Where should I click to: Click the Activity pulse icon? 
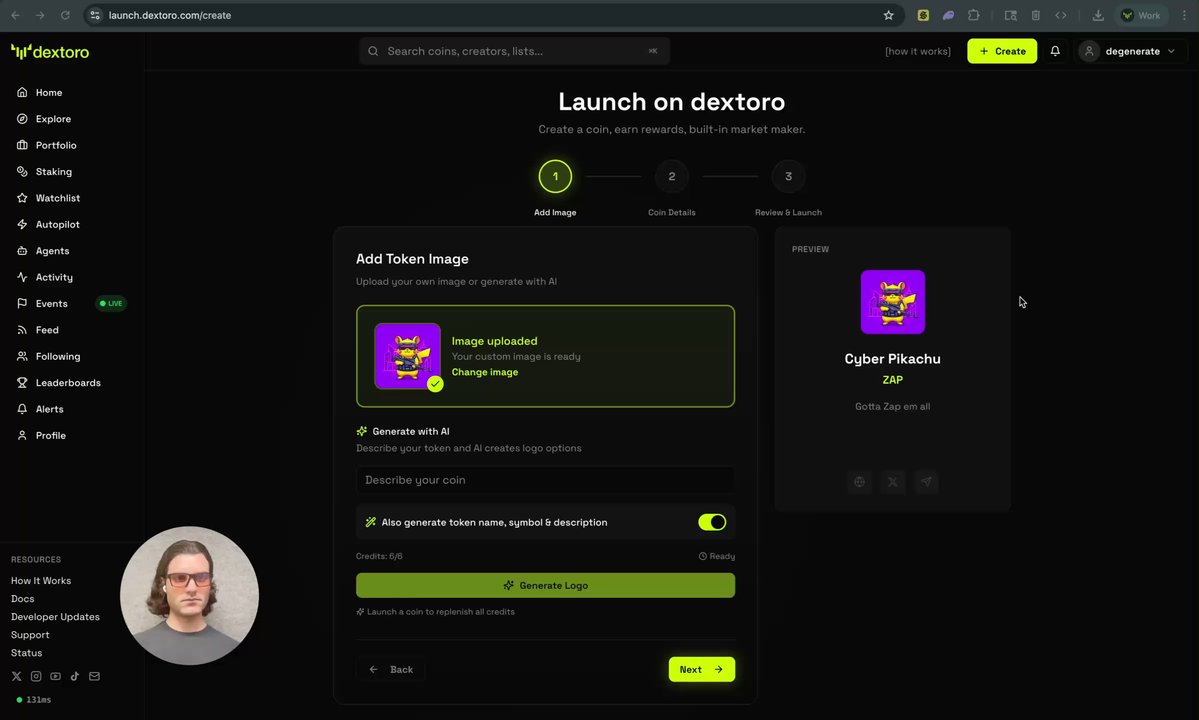pyautogui.click(x=22, y=277)
